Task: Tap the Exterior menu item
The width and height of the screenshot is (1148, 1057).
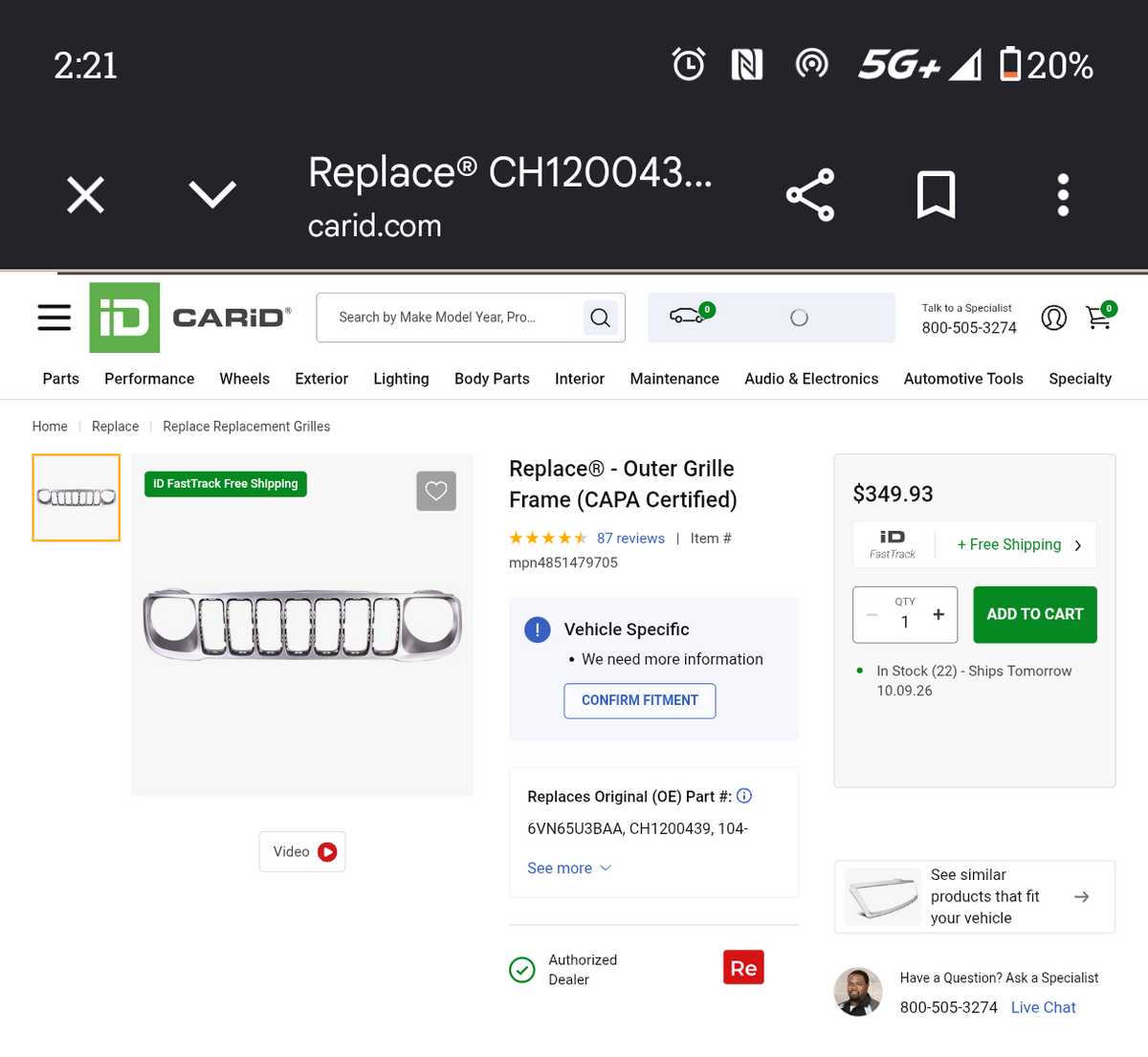Action: click(321, 379)
